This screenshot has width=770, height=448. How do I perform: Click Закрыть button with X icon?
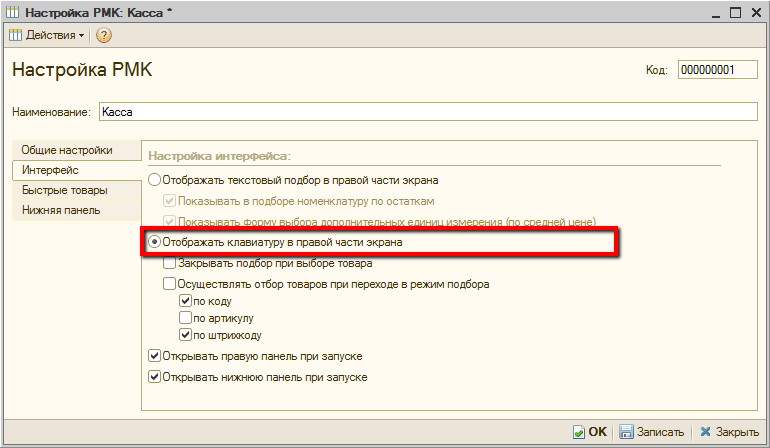729,432
